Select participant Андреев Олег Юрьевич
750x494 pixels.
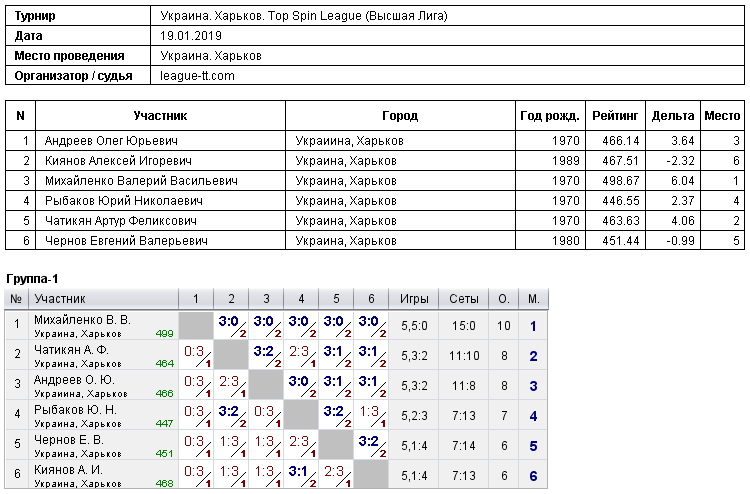[x=111, y=141]
